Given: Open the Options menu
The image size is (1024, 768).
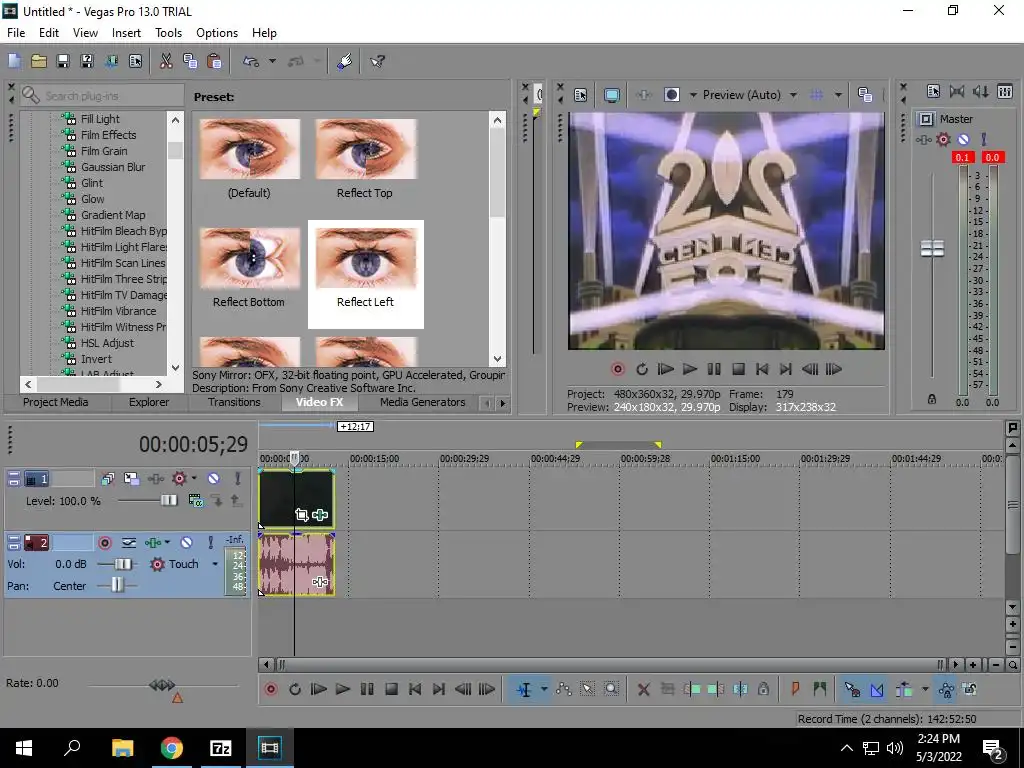Looking at the screenshot, I should point(217,33).
